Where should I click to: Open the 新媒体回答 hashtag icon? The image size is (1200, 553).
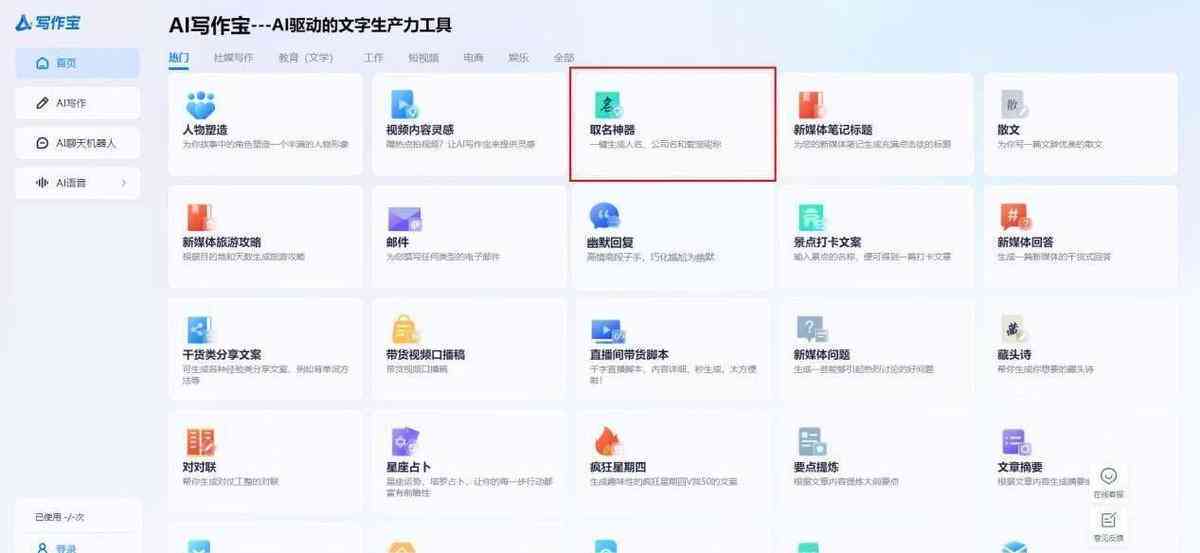(1014, 217)
